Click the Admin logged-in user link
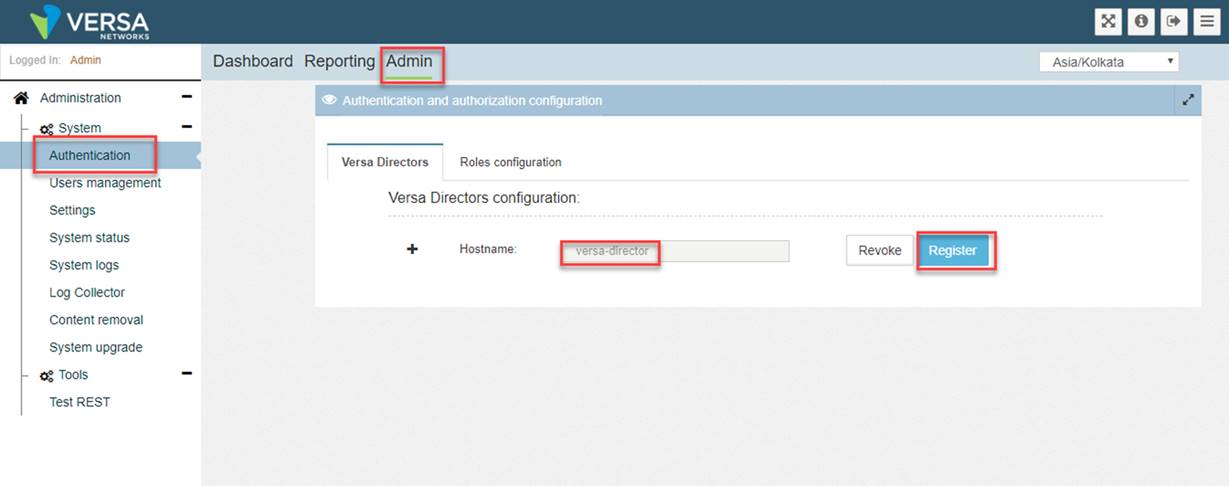The image size is (1229, 486). point(85,60)
